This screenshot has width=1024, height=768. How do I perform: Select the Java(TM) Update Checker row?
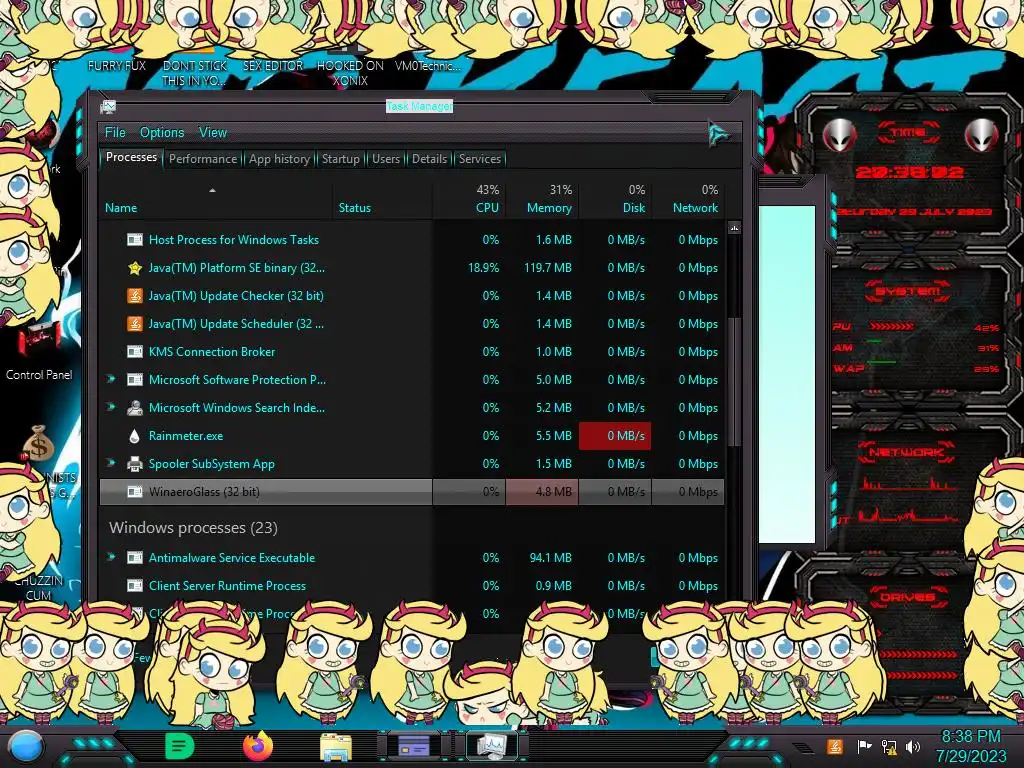pos(411,296)
